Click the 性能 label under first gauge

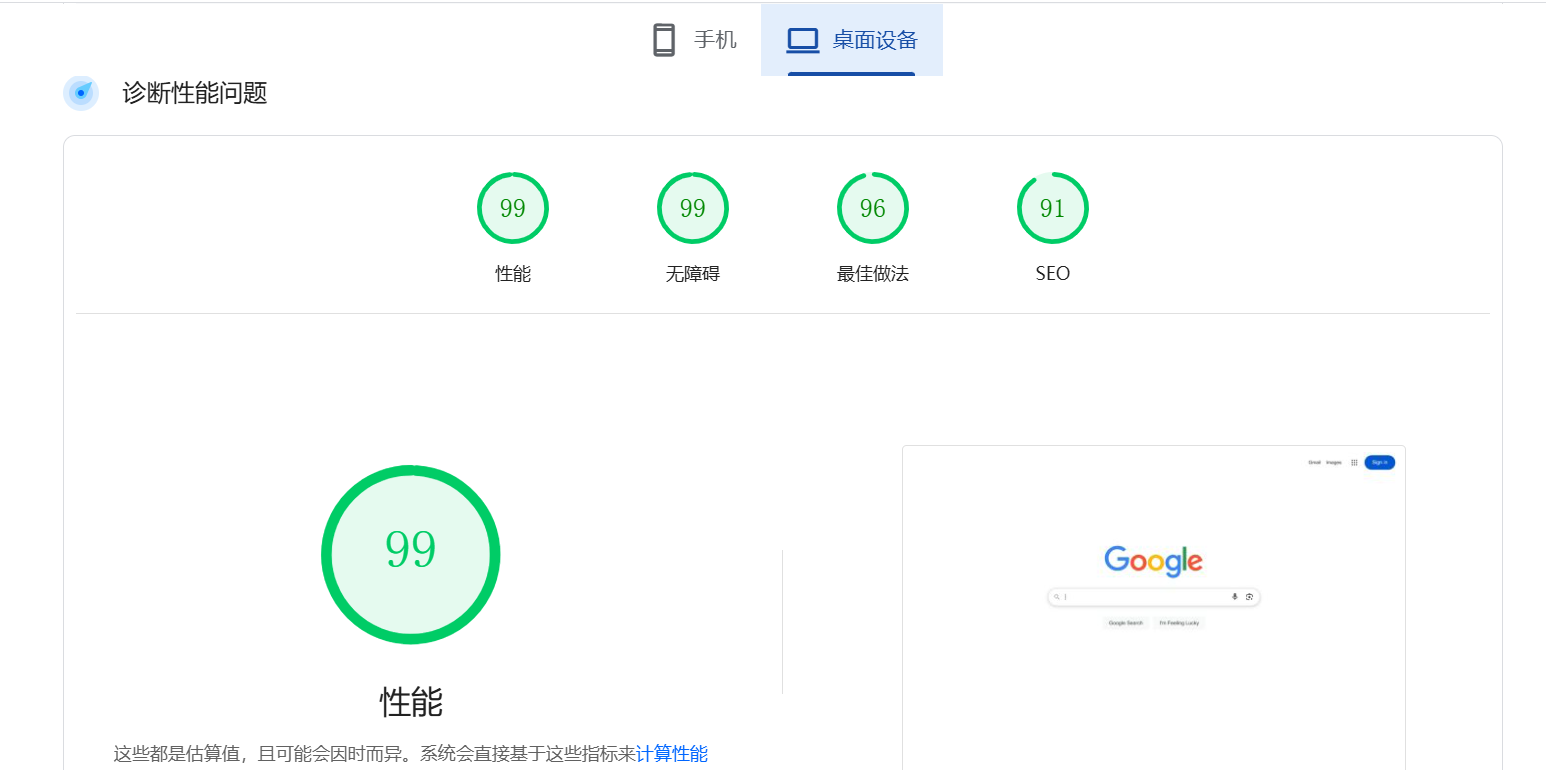513,273
